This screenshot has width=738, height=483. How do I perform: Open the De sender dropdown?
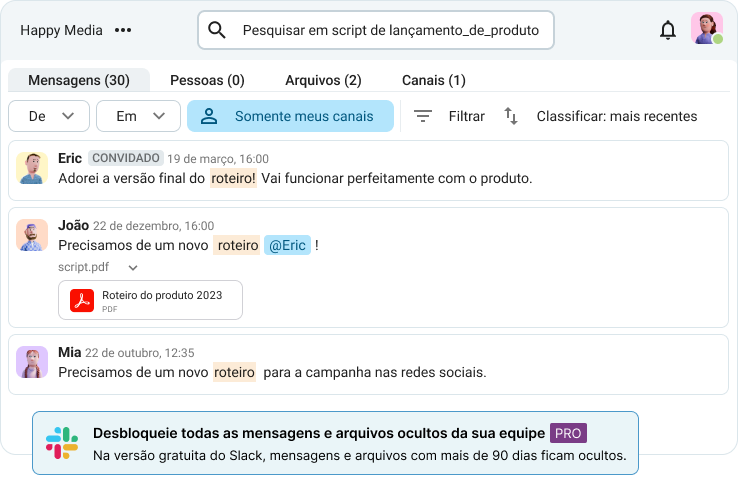[x=49, y=116]
